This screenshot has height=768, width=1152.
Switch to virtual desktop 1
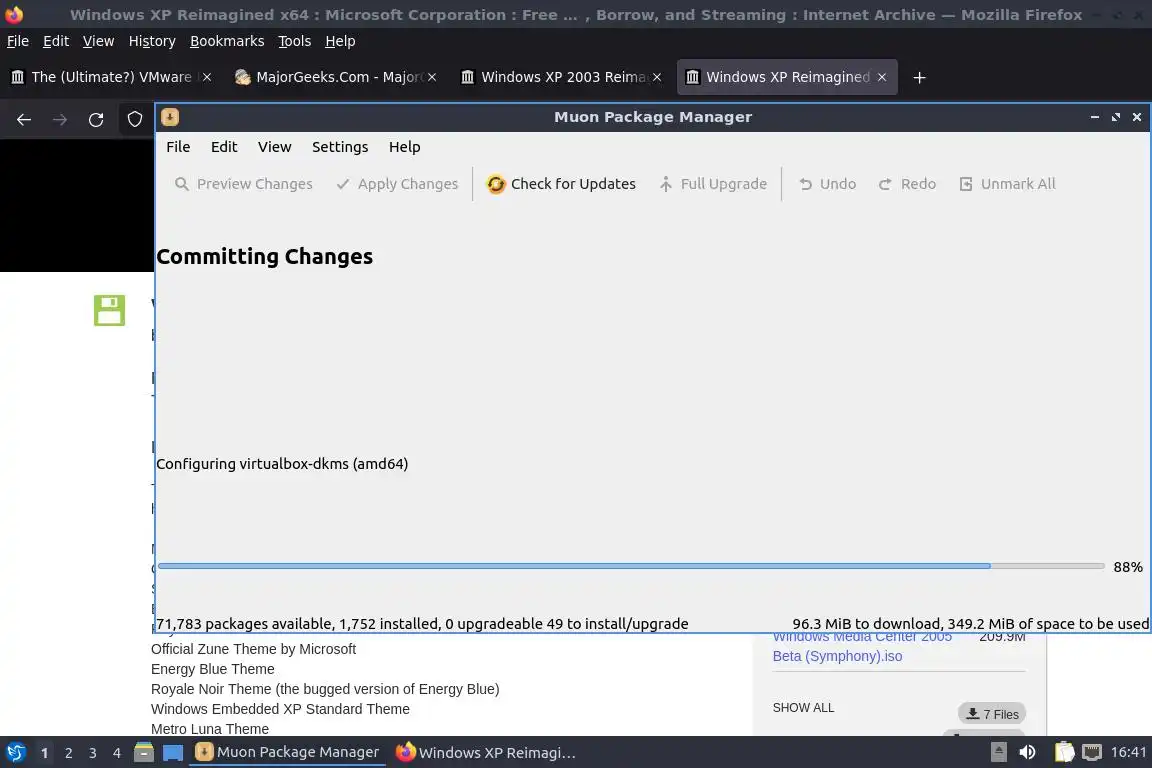44,753
